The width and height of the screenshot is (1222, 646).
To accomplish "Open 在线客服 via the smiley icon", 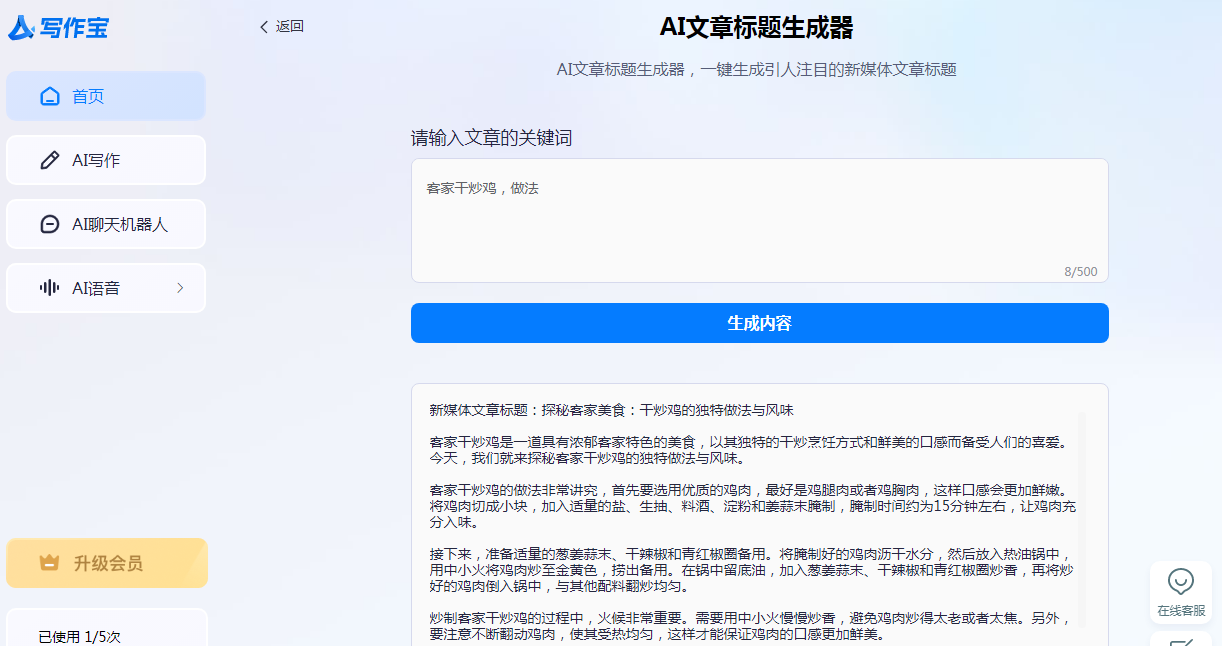I will [1181, 582].
